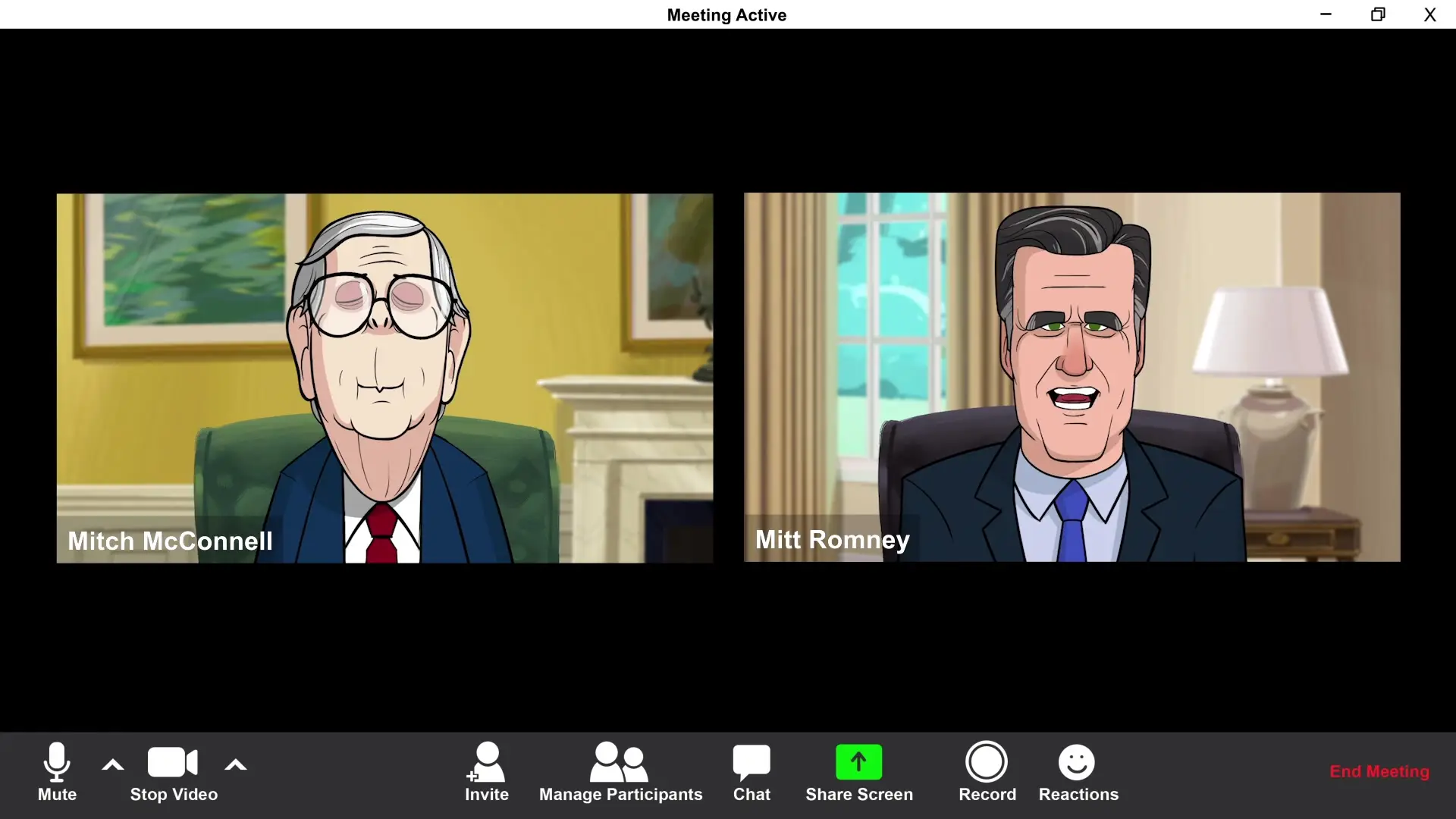Click the Mitt Romney name label
Screen dimensions: 1456x819
pyautogui.click(x=832, y=539)
